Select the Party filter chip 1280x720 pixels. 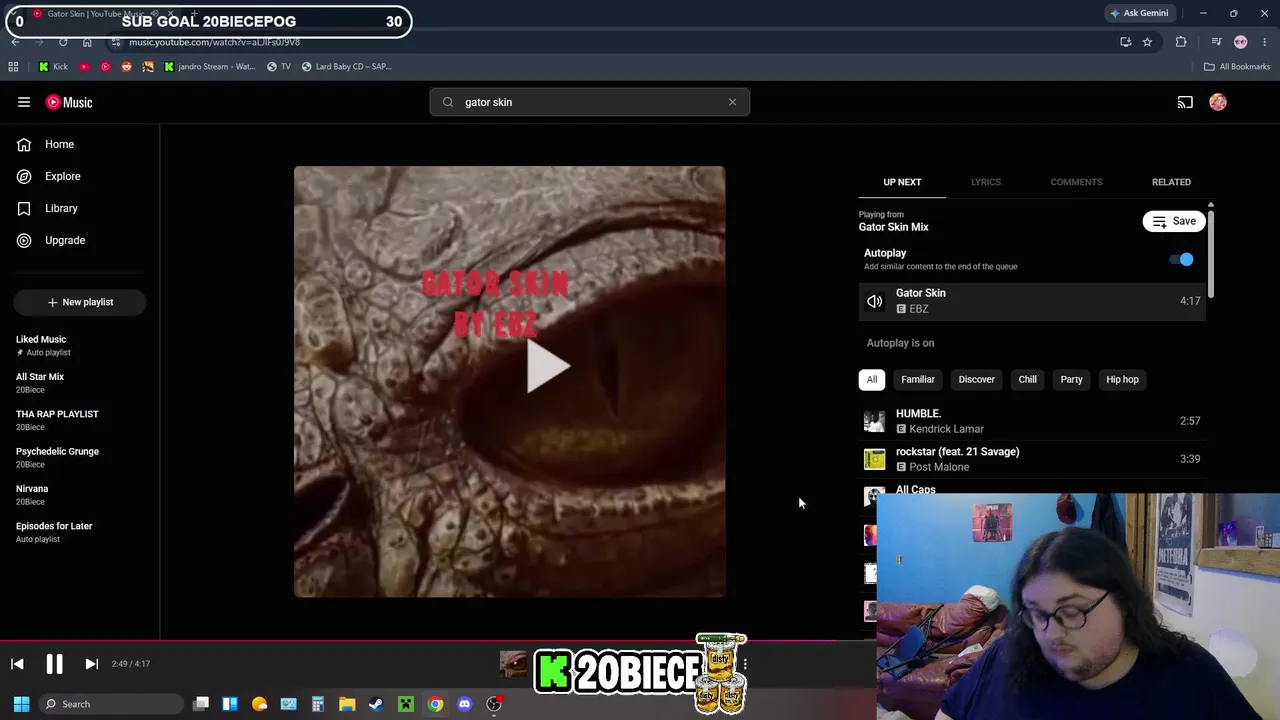1071,379
